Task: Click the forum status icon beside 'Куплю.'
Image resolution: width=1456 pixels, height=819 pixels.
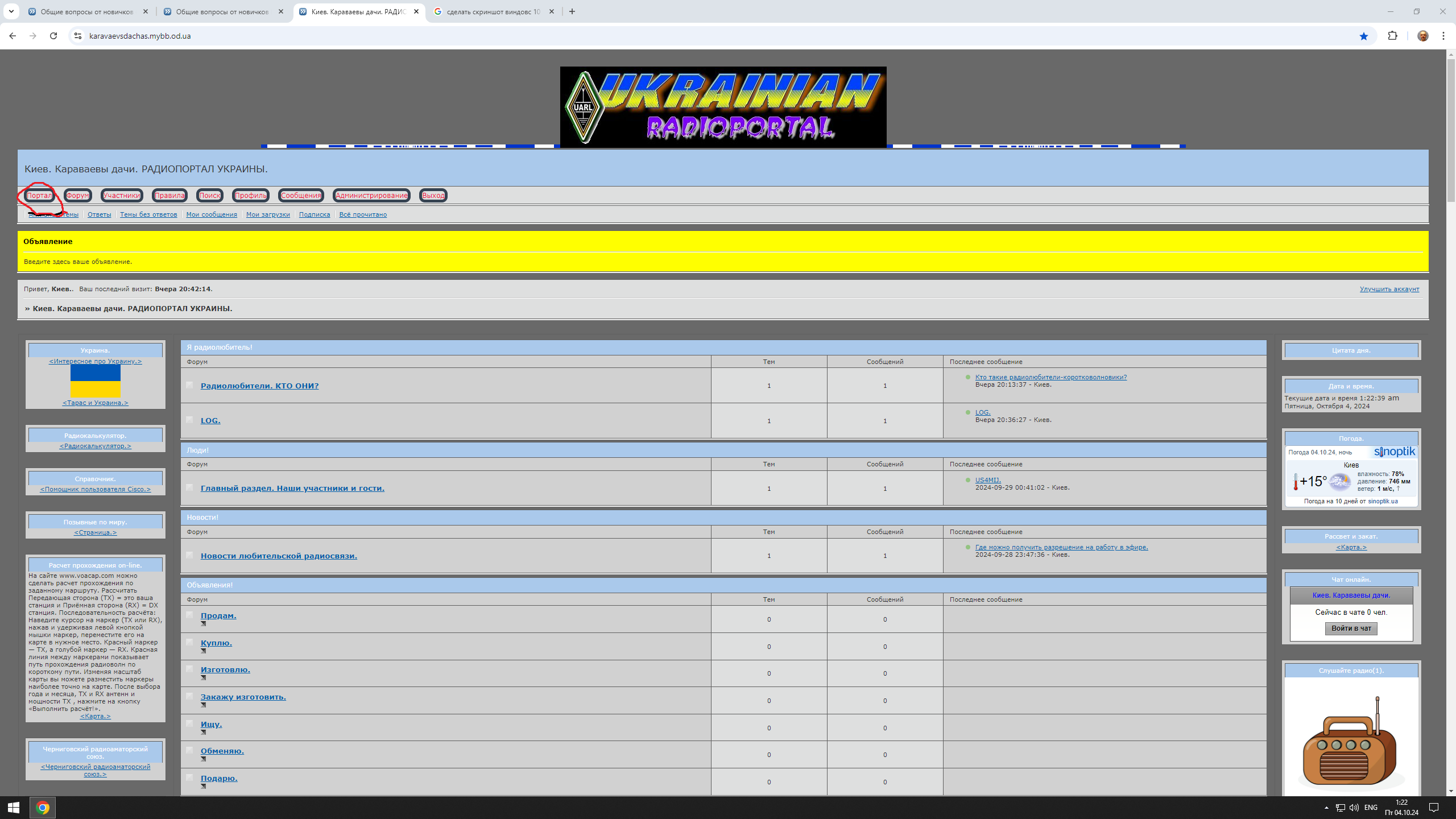Action: [189, 642]
